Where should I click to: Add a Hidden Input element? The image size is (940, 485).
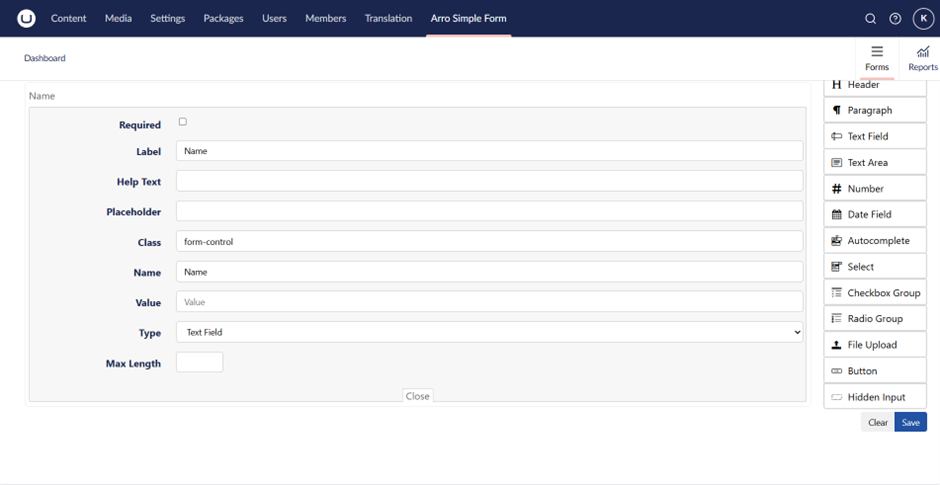[x=875, y=397]
